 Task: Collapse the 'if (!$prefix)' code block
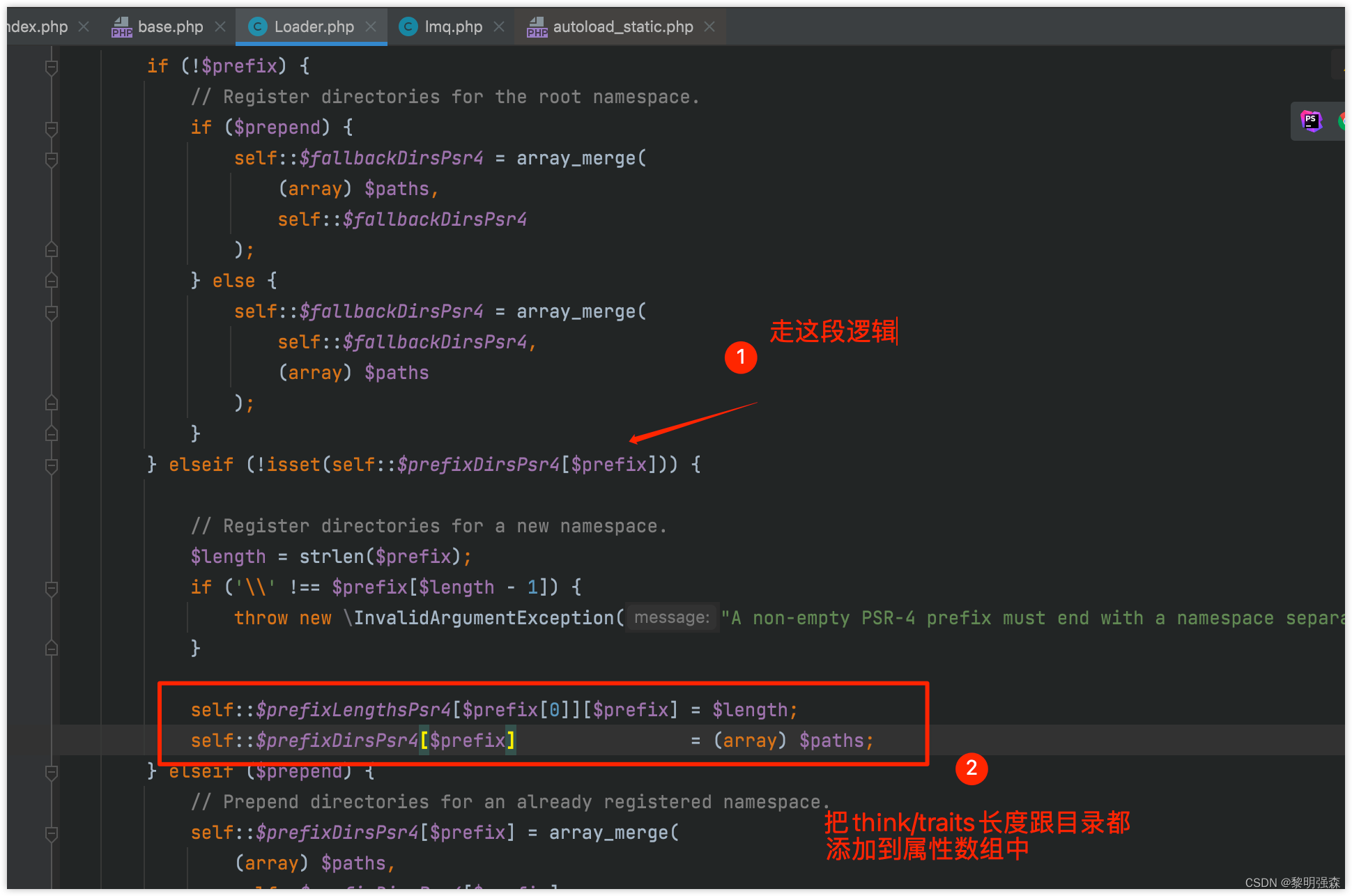(51, 67)
